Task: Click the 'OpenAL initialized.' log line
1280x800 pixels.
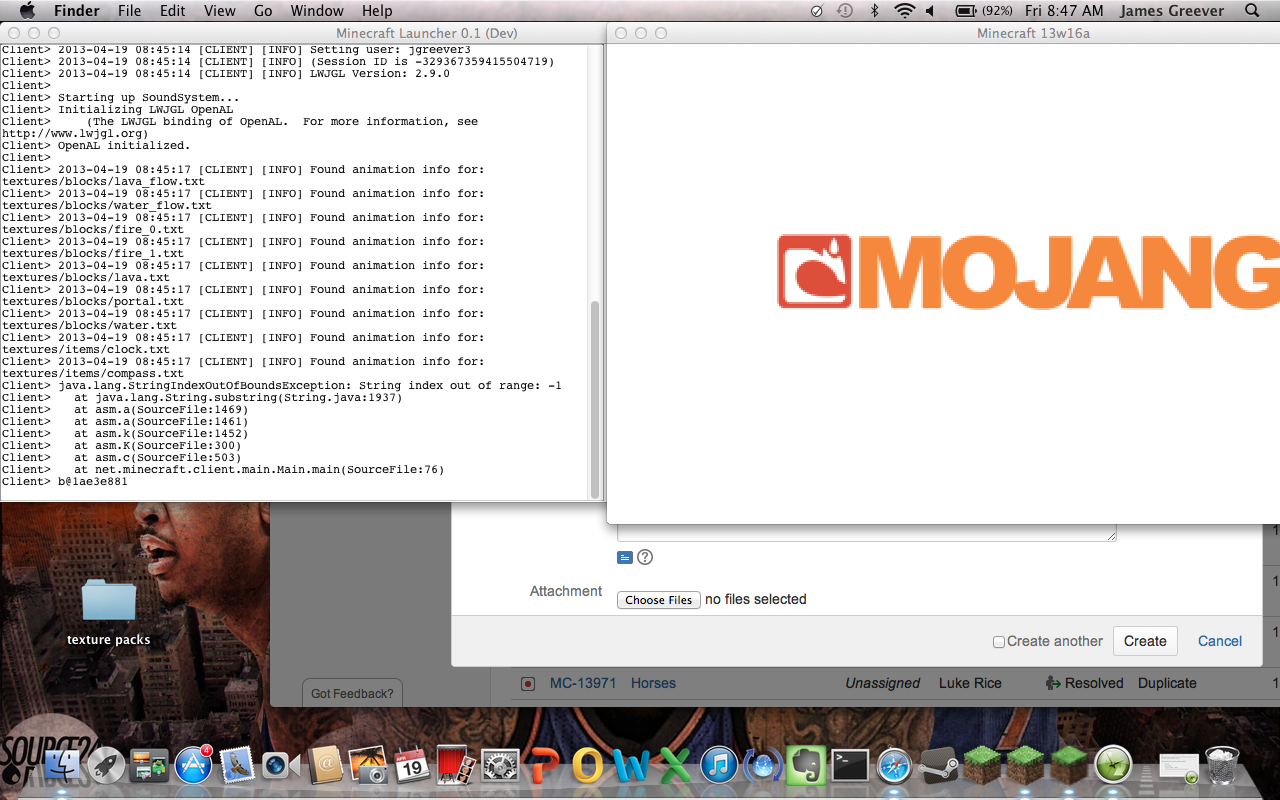Action: tap(96, 146)
